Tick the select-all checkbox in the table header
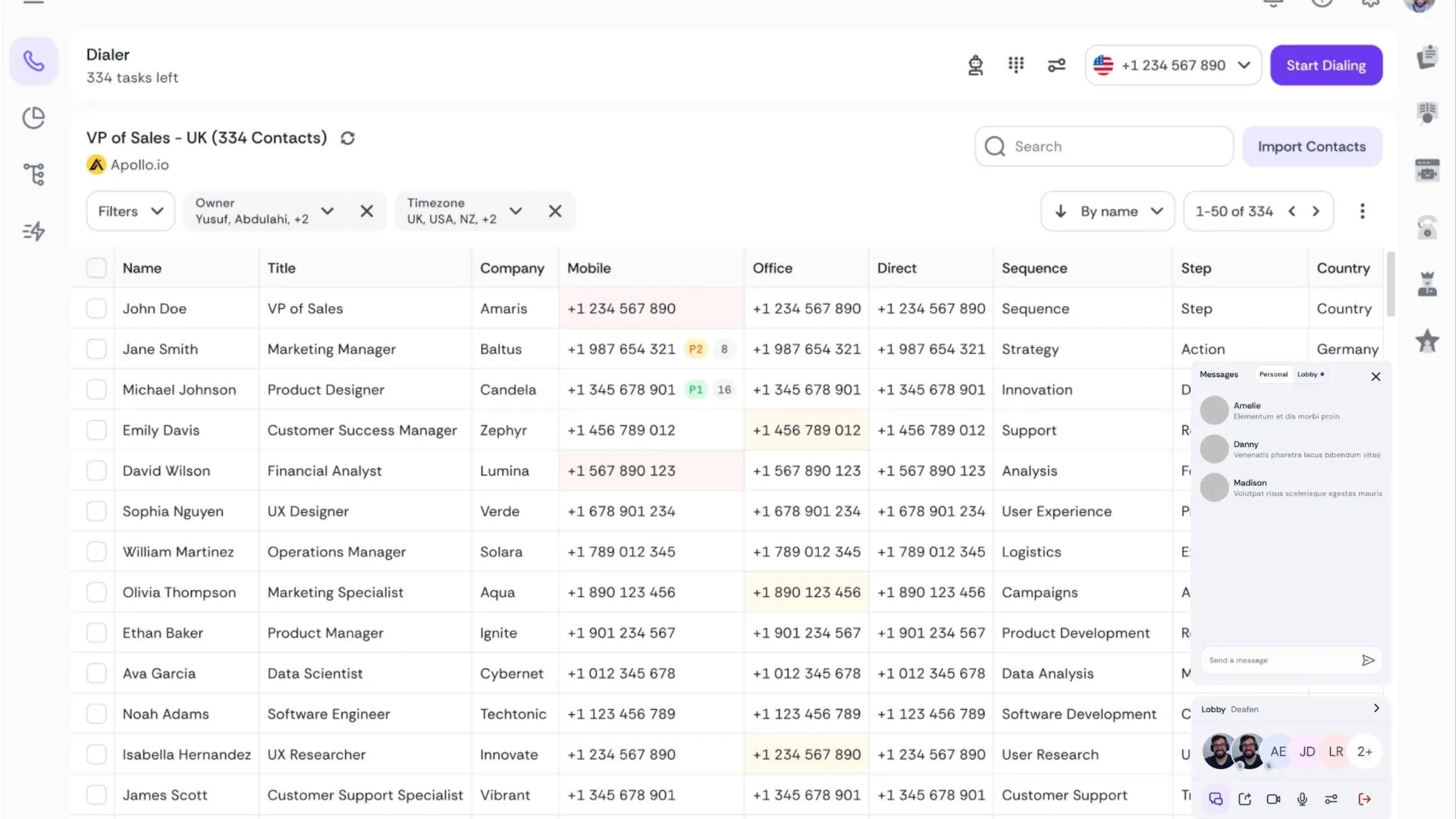The image size is (1456, 819). pos(96,268)
